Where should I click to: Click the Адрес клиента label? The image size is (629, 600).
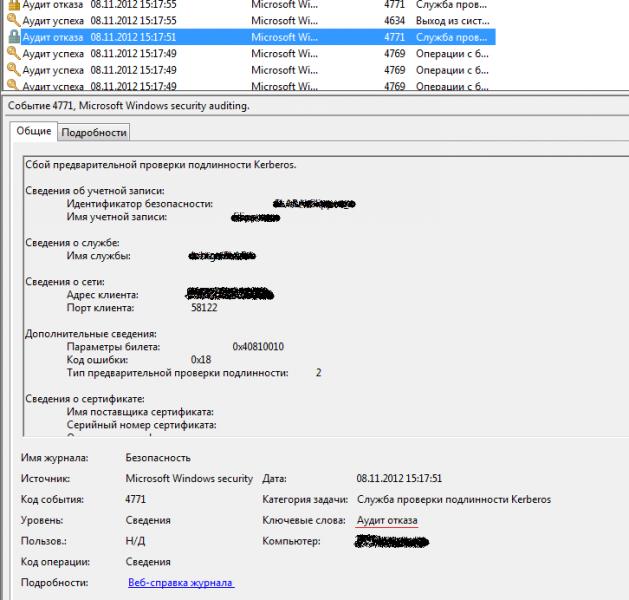point(102,295)
